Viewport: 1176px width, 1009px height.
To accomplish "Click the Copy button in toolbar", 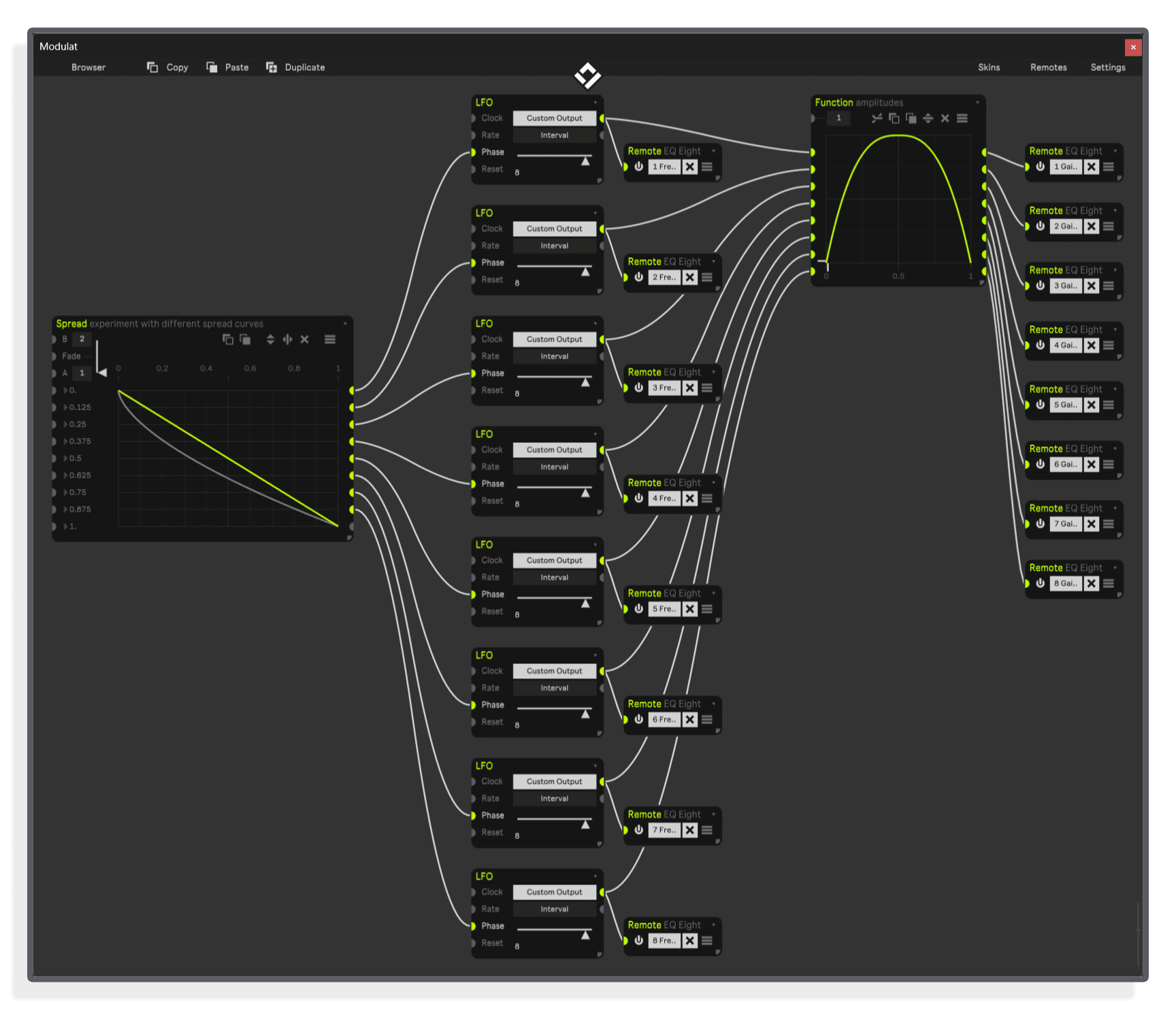I will coord(167,67).
